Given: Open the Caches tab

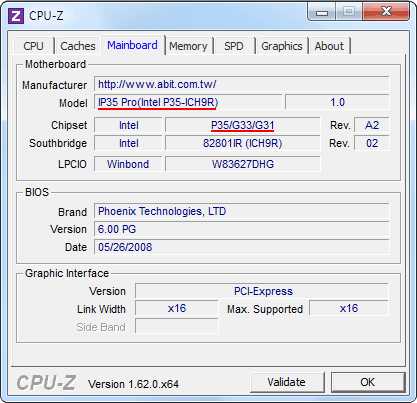Looking at the screenshot, I should tap(78, 46).
